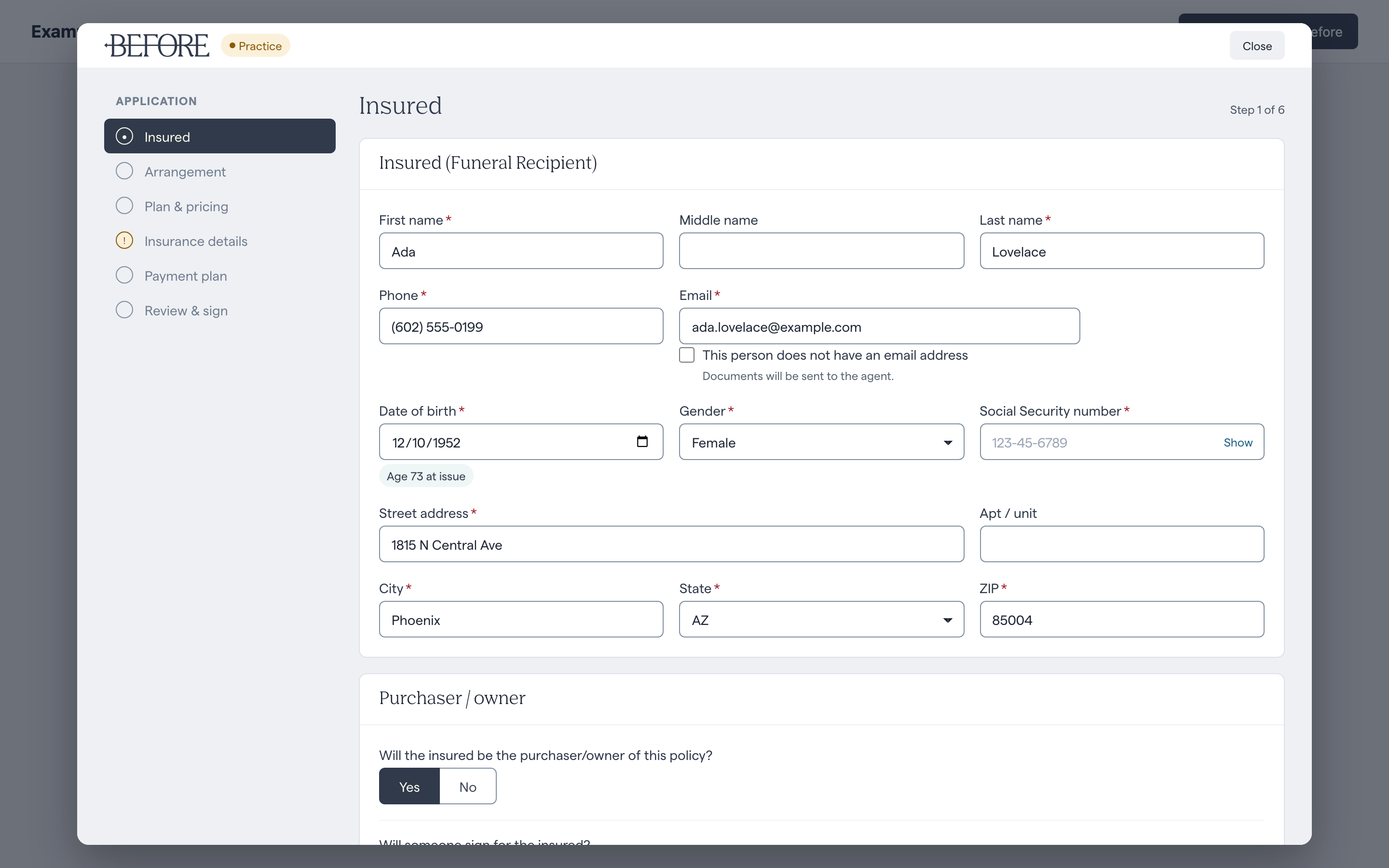Select the Insured step in sidebar
Screen dimensions: 1389x868
[x=220, y=136]
